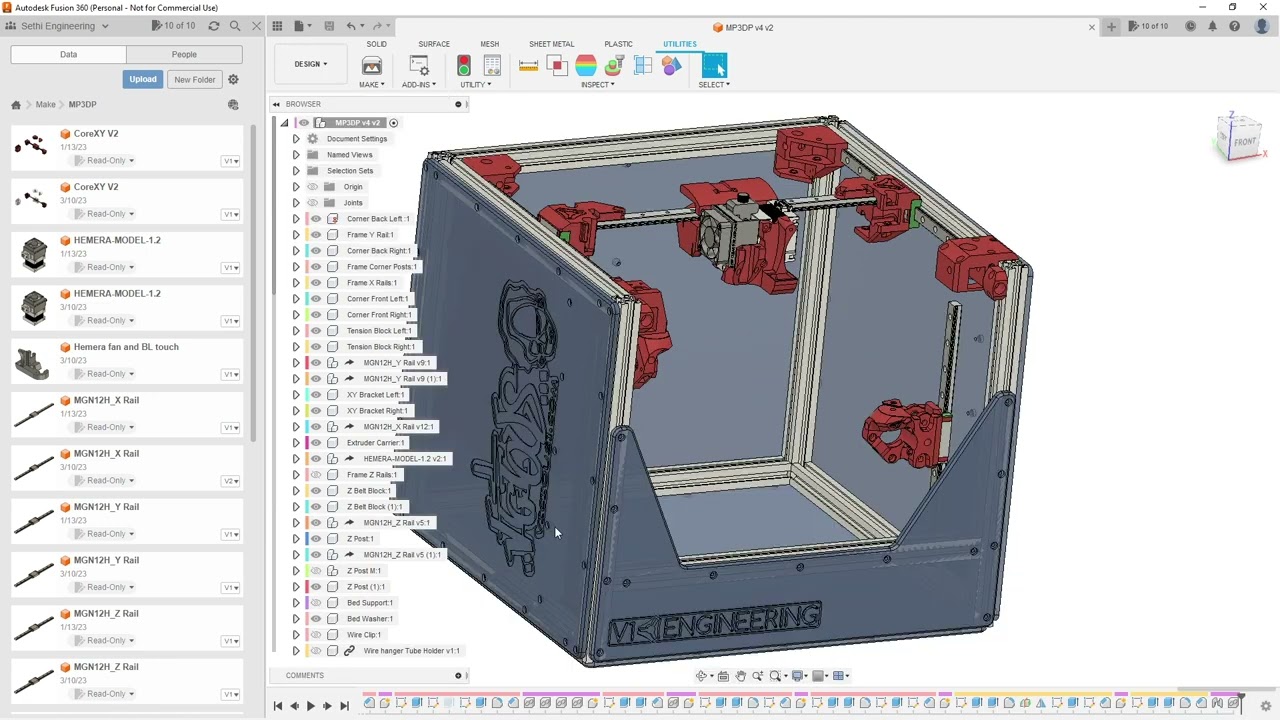The width and height of the screenshot is (1280, 720).
Task: Select the Zebra/Curvature analysis rainbow icon
Action: tap(586, 66)
